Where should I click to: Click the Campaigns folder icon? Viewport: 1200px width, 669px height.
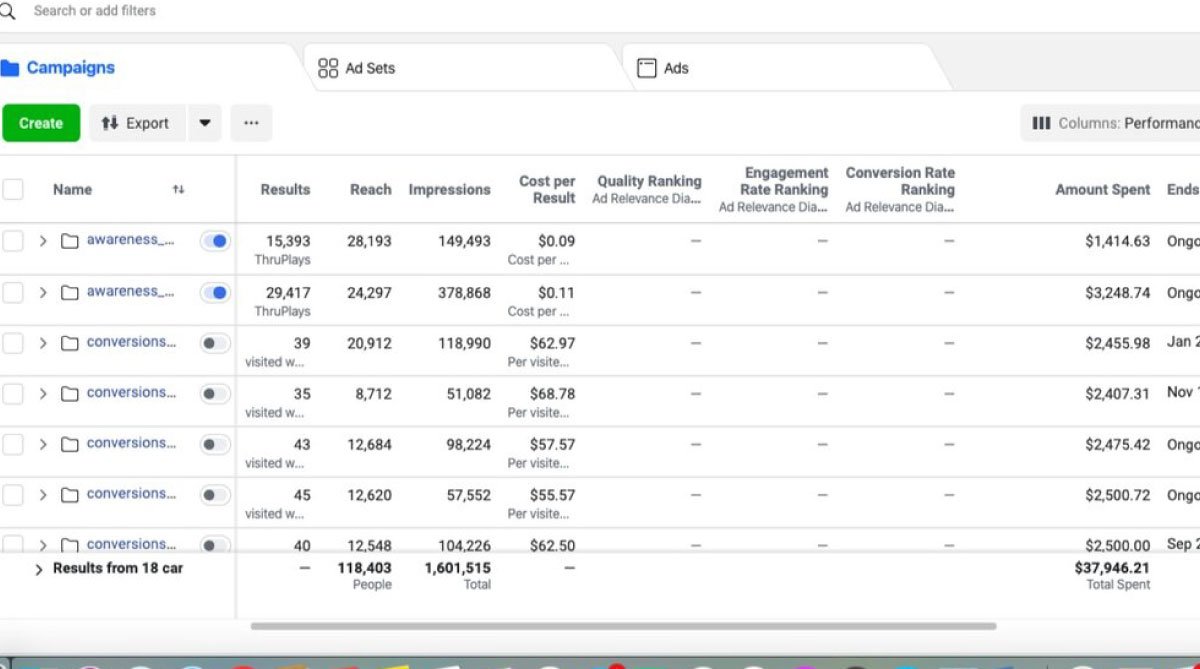tap(10, 68)
